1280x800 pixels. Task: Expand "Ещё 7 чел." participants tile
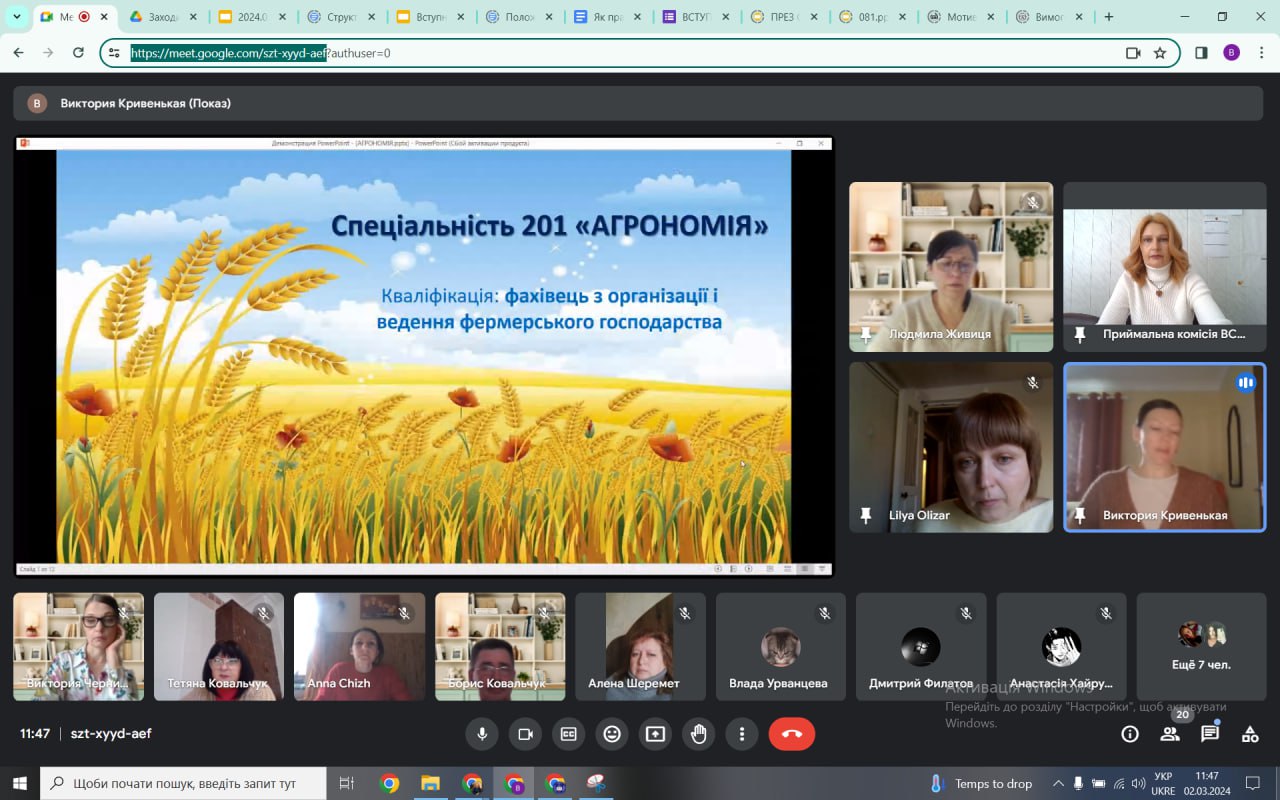click(1201, 646)
